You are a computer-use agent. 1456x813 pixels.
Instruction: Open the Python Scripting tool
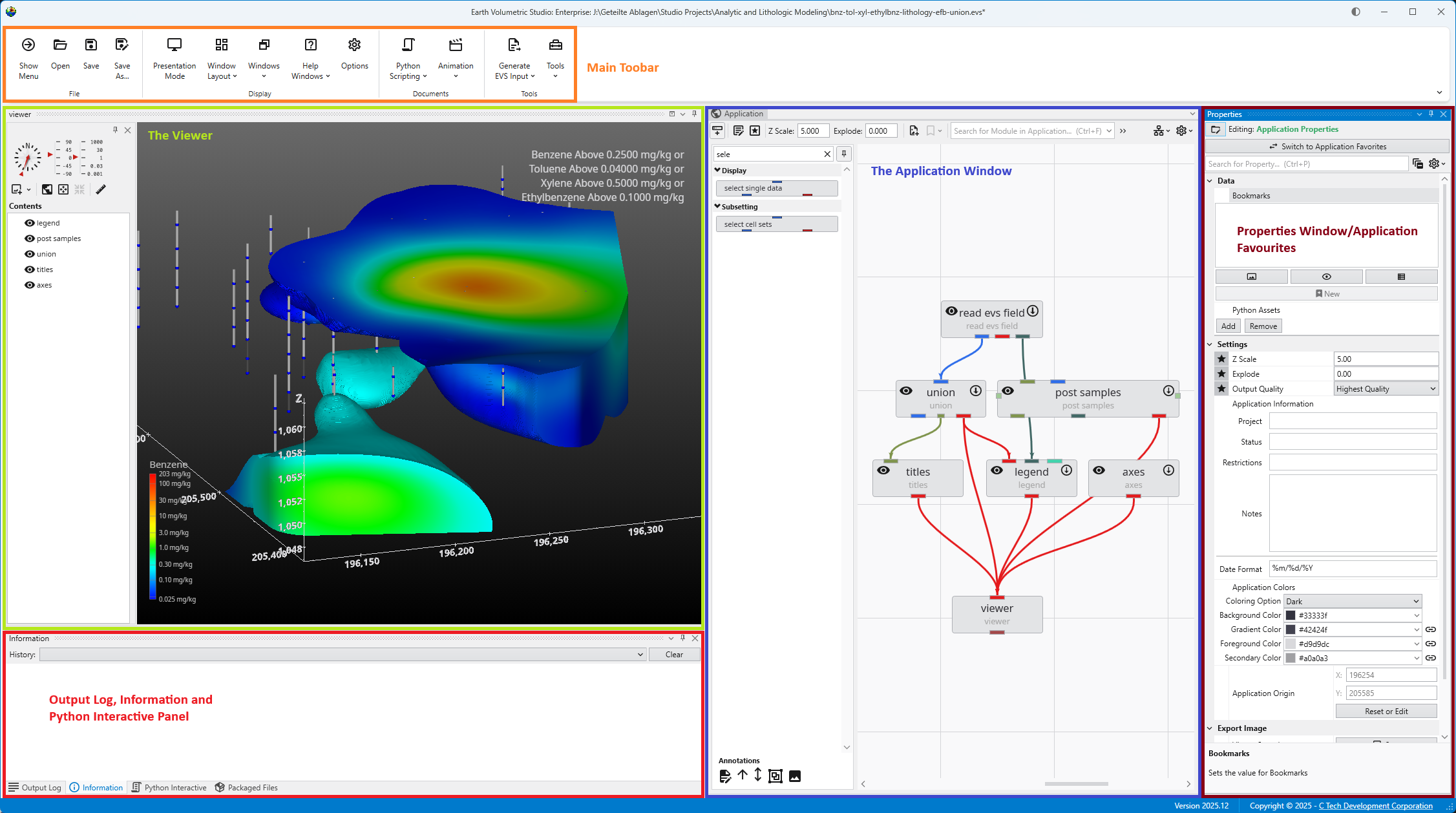pyautogui.click(x=408, y=45)
